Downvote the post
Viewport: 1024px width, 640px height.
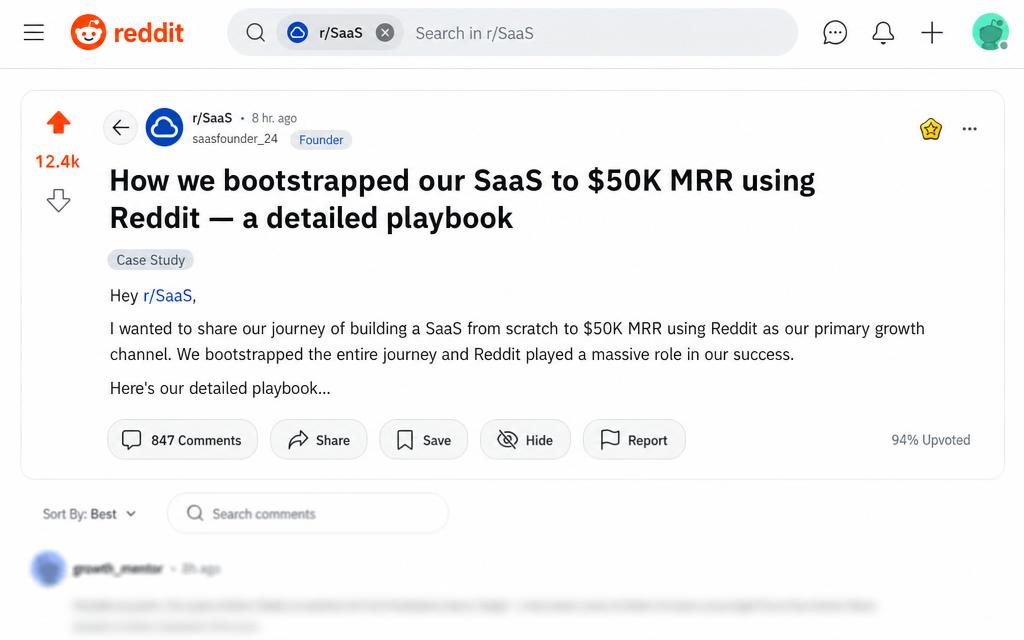click(59, 200)
